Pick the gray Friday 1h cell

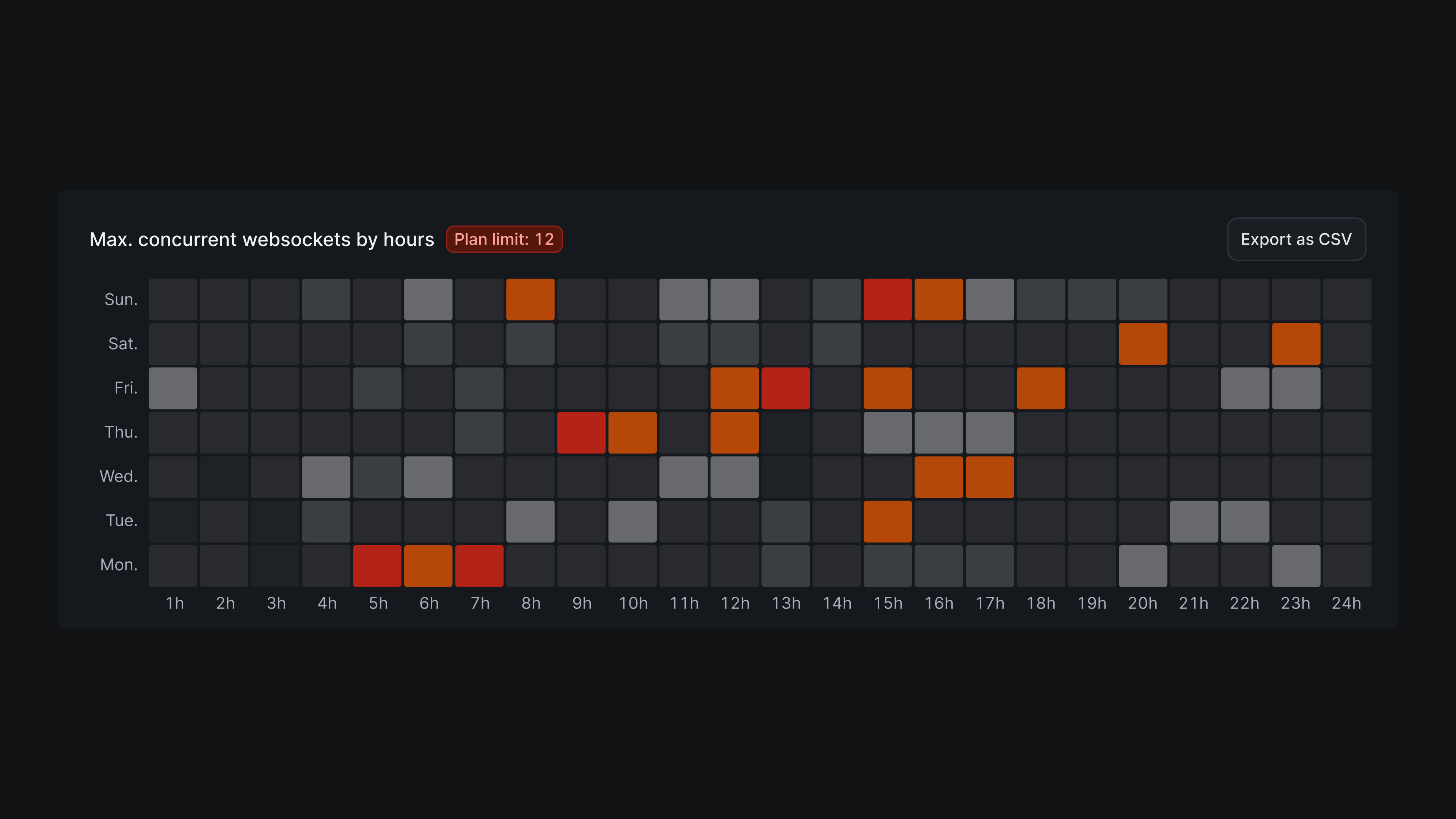tap(173, 388)
